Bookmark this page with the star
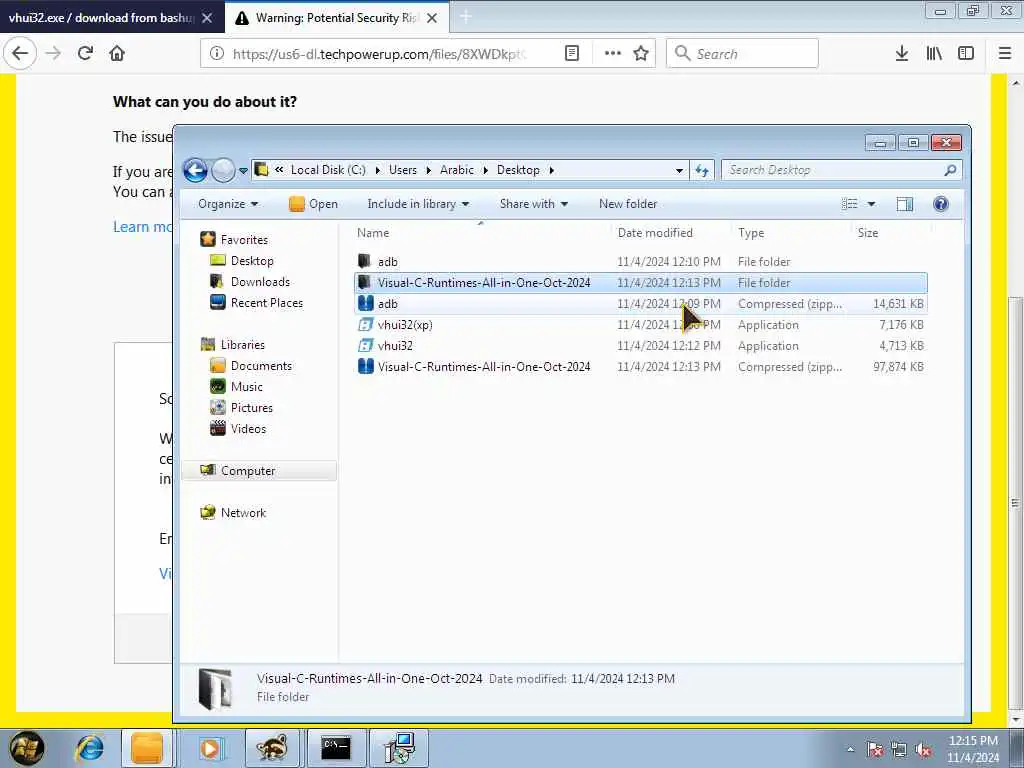This screenshot has width=1024, height=768. 641,54
